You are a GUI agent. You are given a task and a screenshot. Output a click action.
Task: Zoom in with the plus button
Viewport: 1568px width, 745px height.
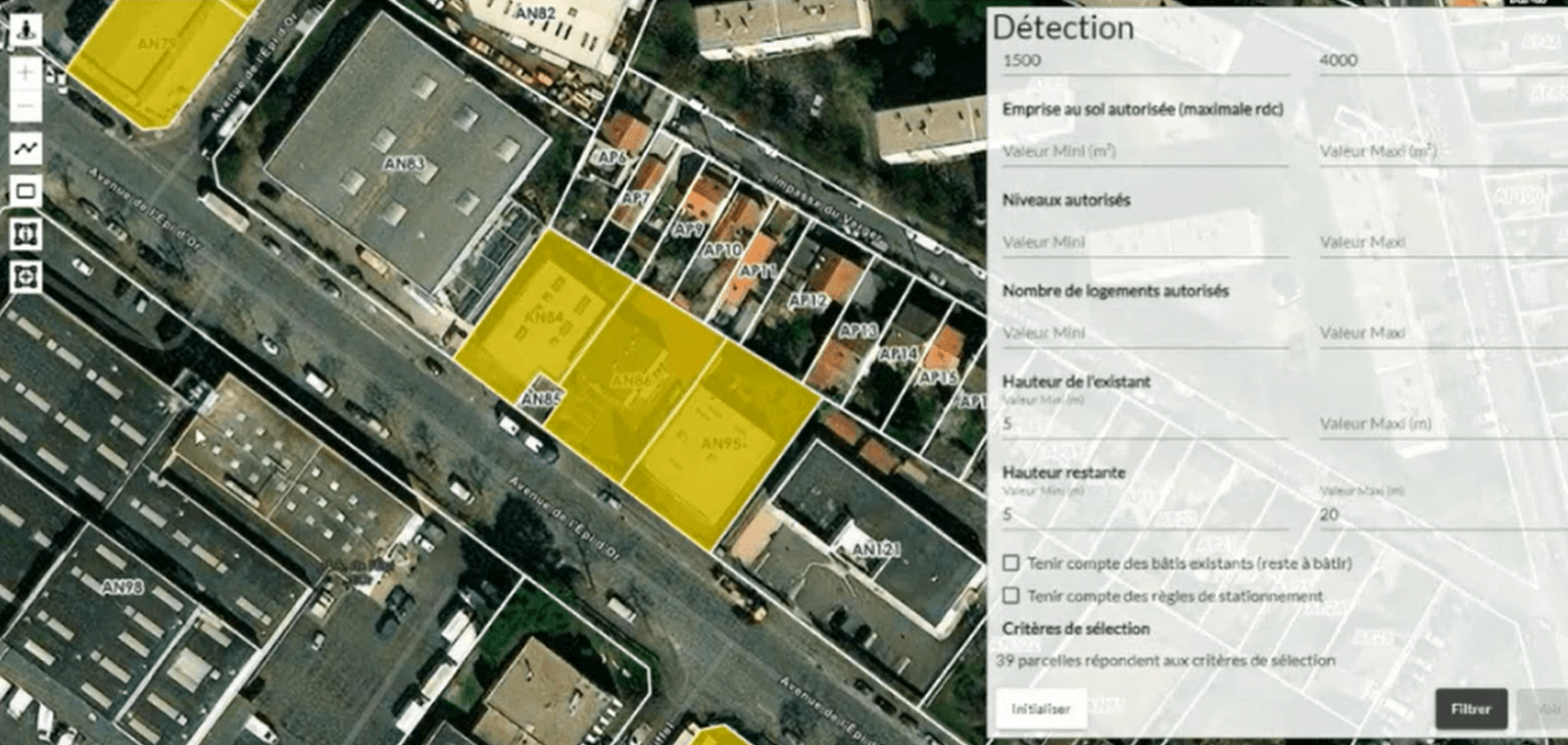click(25, 73)
